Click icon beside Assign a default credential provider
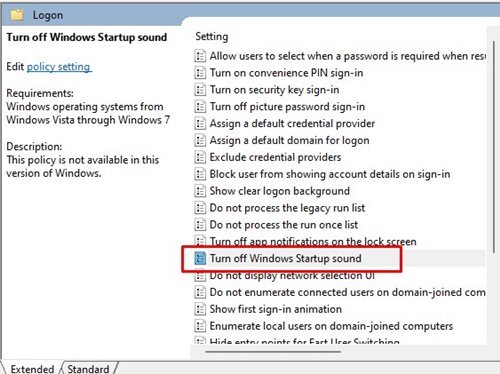This screenshot has height=374, width=500. pyautogui.click(x=200, y=123)
